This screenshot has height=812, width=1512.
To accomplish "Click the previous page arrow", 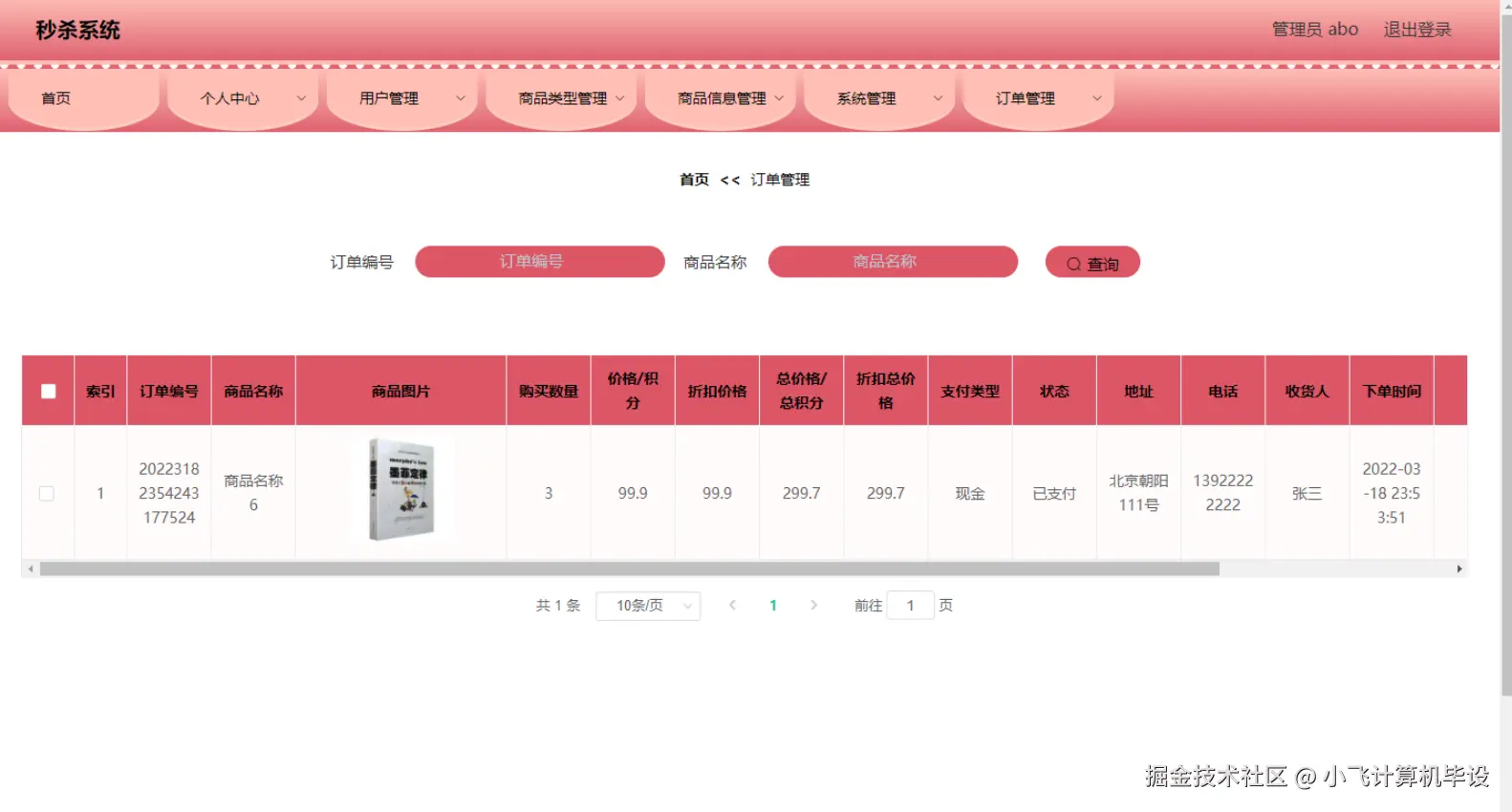I will [x=732, y=606].
